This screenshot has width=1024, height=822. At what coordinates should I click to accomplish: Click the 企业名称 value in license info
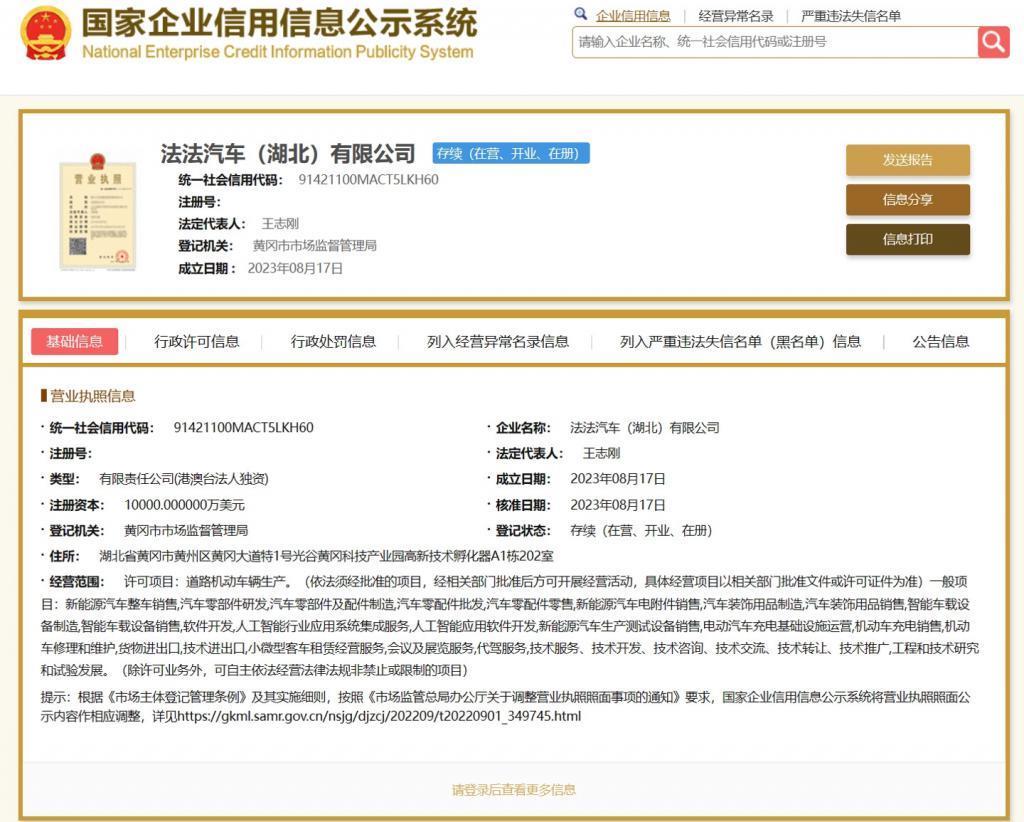click(x=645, y=428)
